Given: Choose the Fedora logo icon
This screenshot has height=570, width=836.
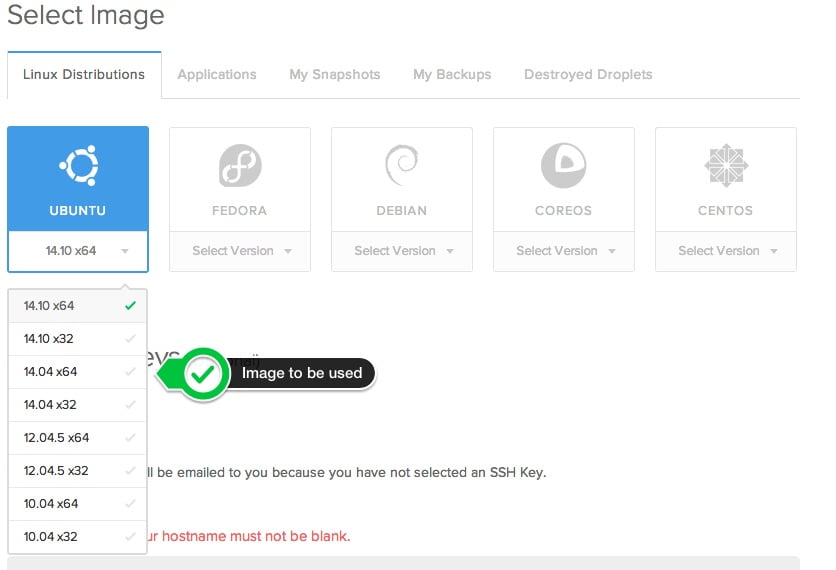Looking at the screenshot, I should point(240,165).
